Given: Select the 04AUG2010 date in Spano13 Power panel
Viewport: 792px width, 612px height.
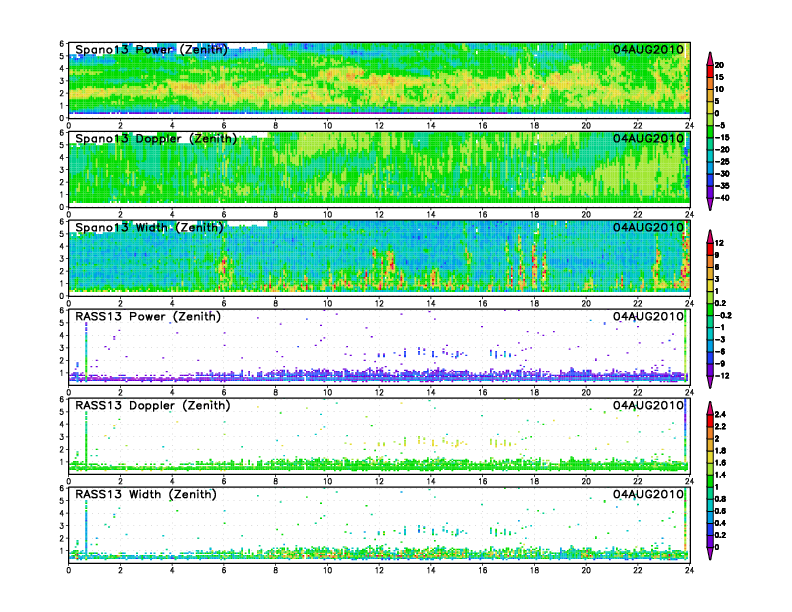Looking at the screenshot, I should coord(648,49).
